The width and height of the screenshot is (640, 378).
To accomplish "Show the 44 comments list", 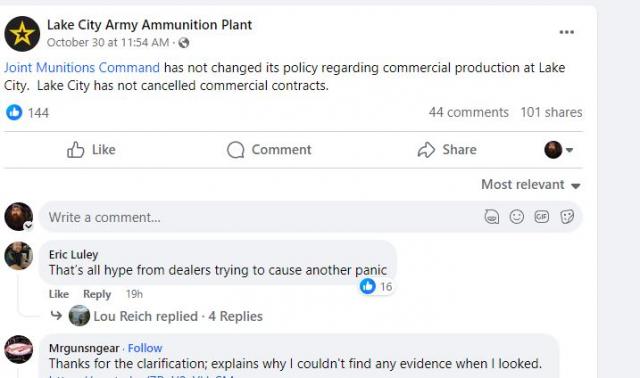I will pos(469,112).
